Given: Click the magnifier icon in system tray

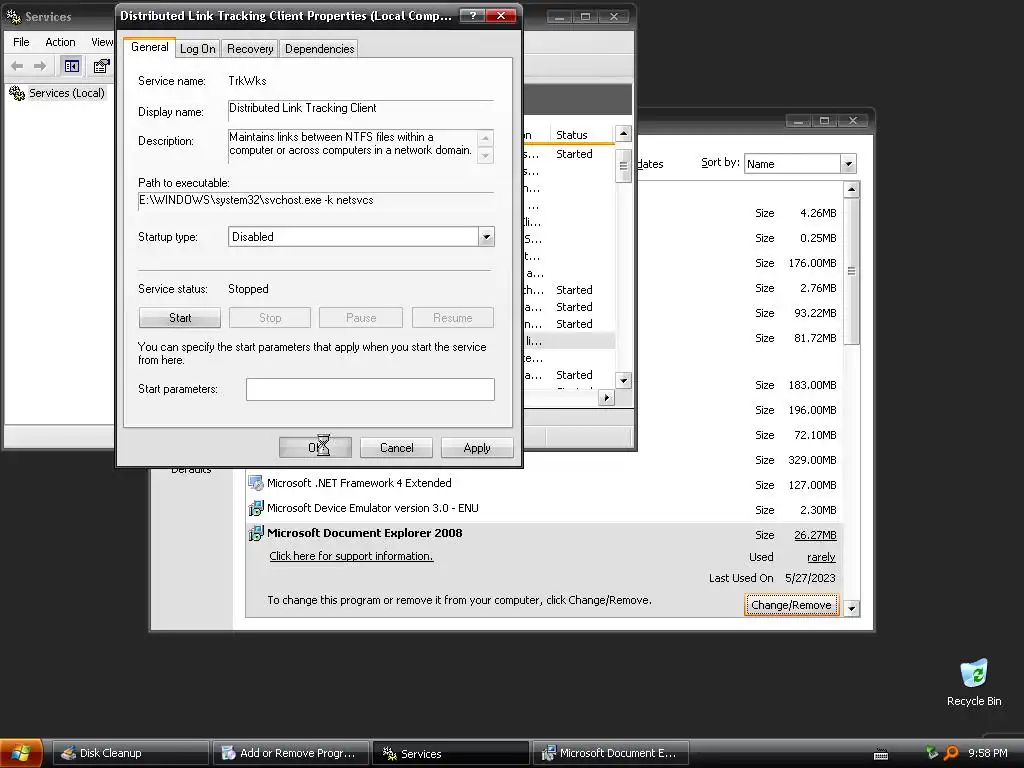Looking at the screenshot, I should (x=951, y=753).
